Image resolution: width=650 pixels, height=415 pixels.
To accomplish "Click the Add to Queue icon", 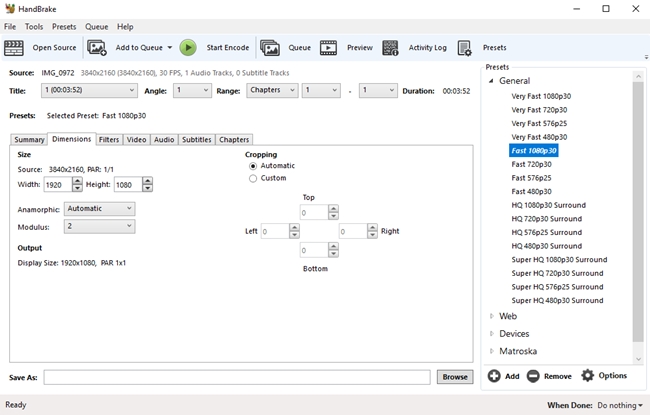I will click(97, 47).
